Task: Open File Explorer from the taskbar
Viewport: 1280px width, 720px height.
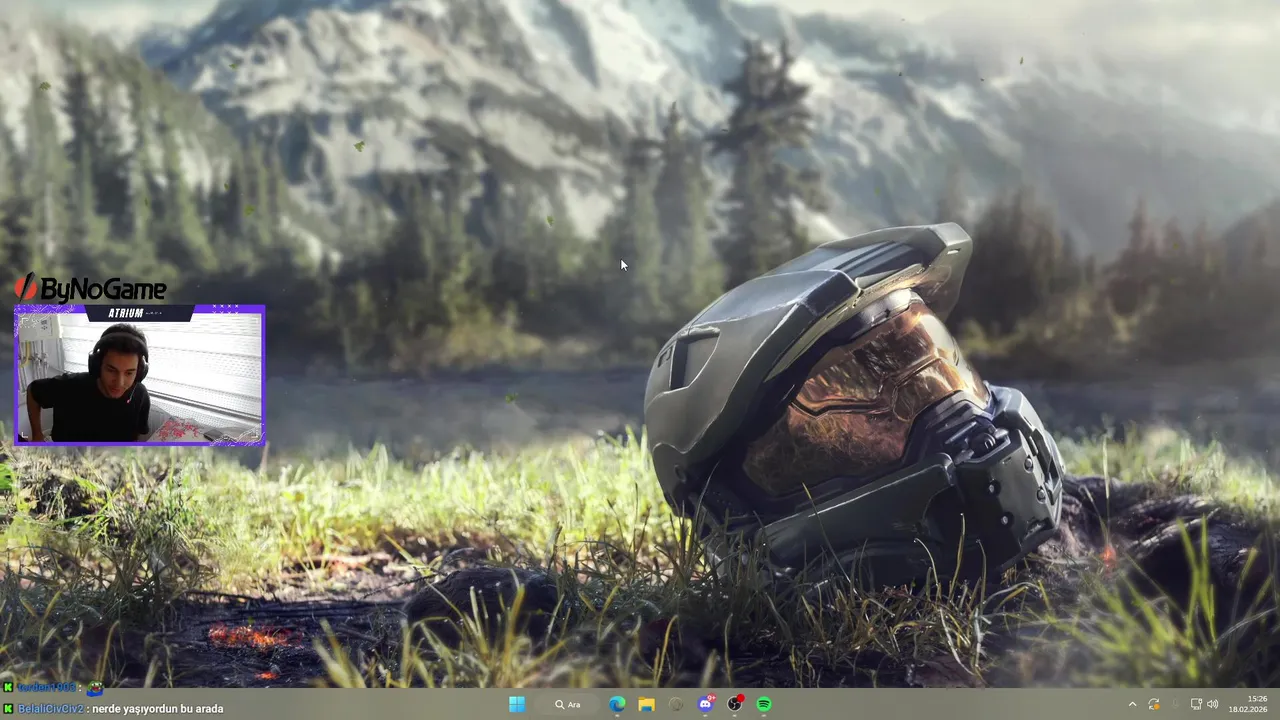Action: (x=647, y=704)
